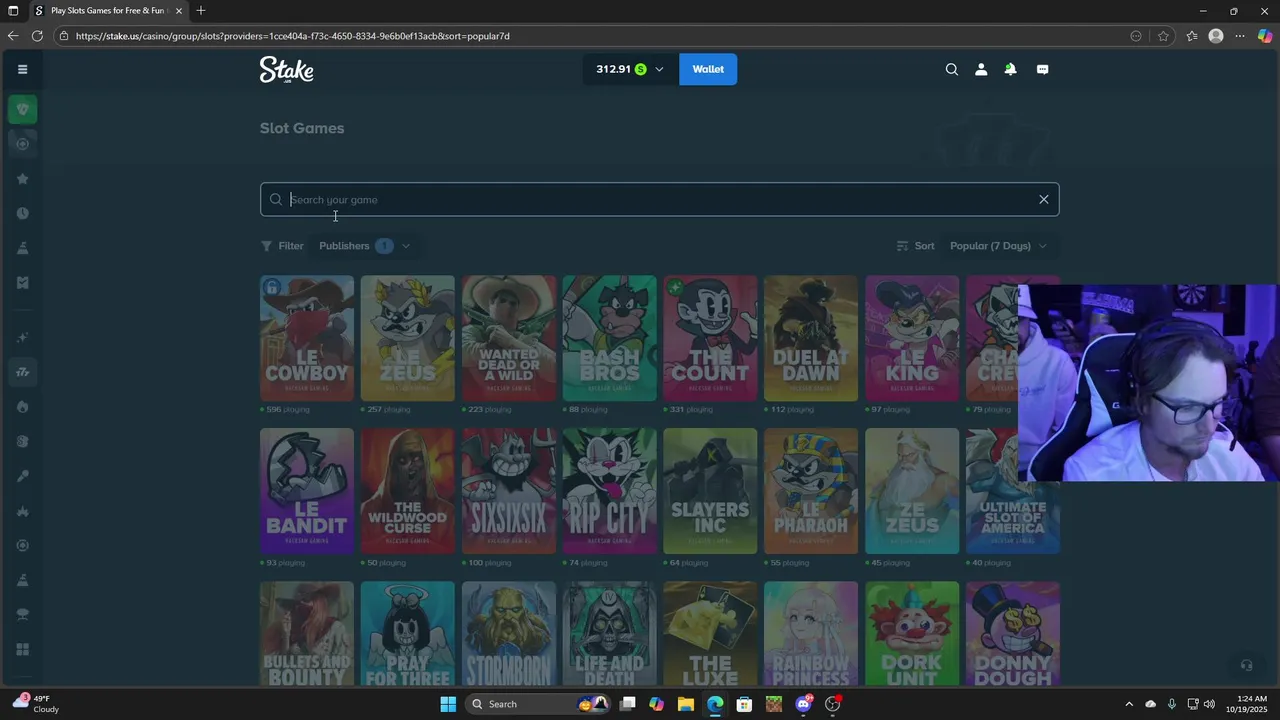Viewport: 1280px width, 720px height.
Task: Refresh the browser page
Action: click(37, 36)
